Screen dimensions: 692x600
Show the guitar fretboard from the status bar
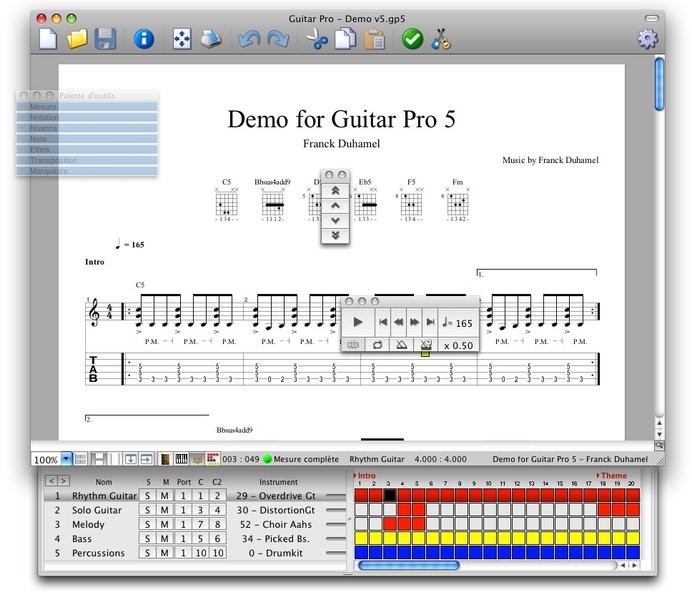tap(165, 459)
